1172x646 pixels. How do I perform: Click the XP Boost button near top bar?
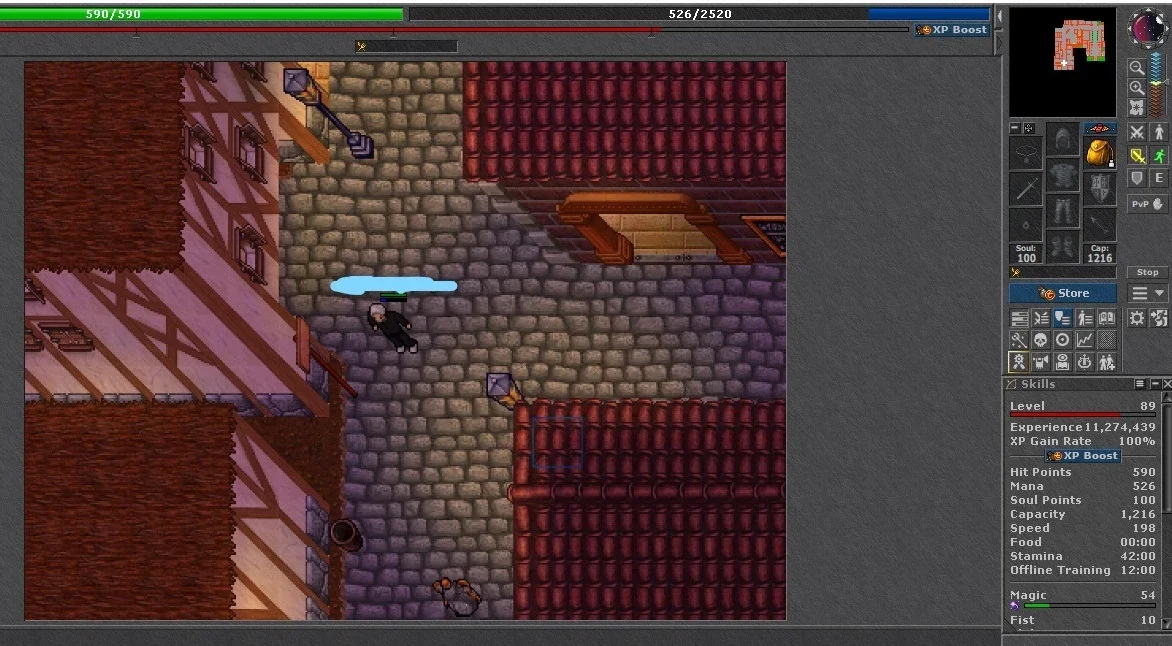coord(952,30)
